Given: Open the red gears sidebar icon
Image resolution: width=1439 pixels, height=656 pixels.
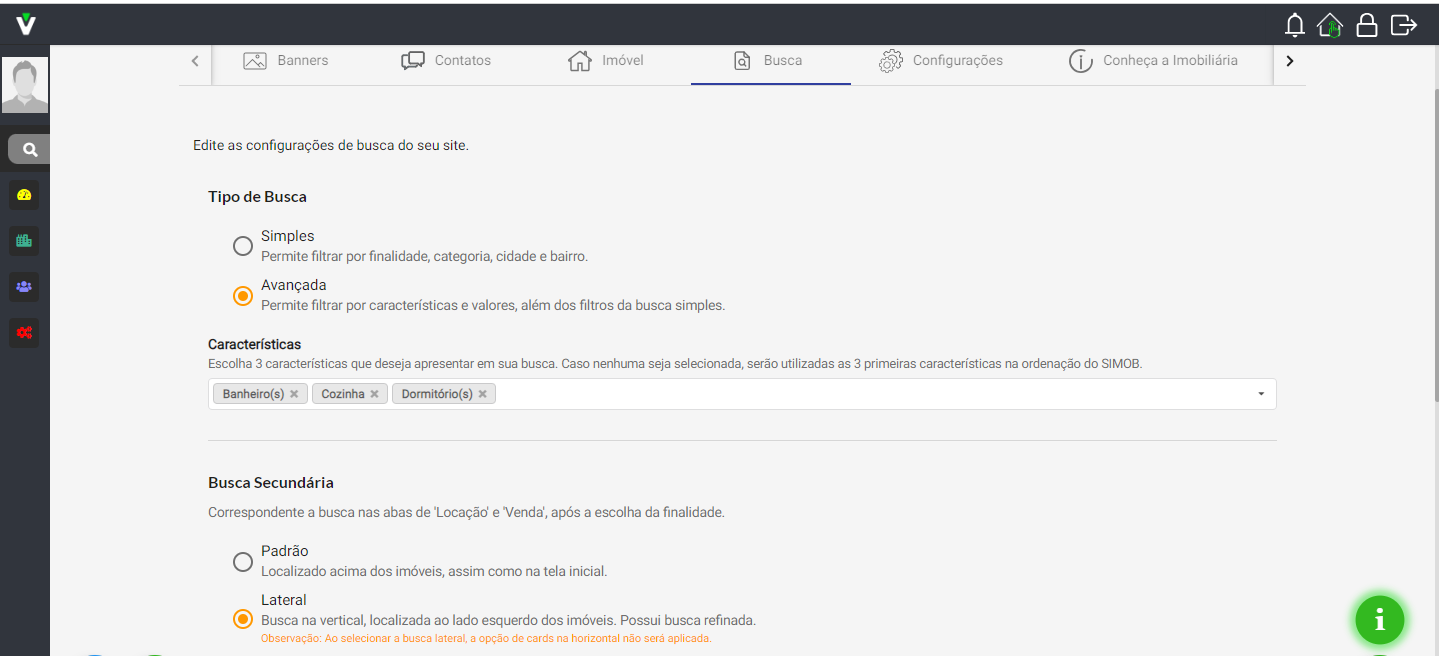Looking at the screenshot, I should [x=25, y=332].
